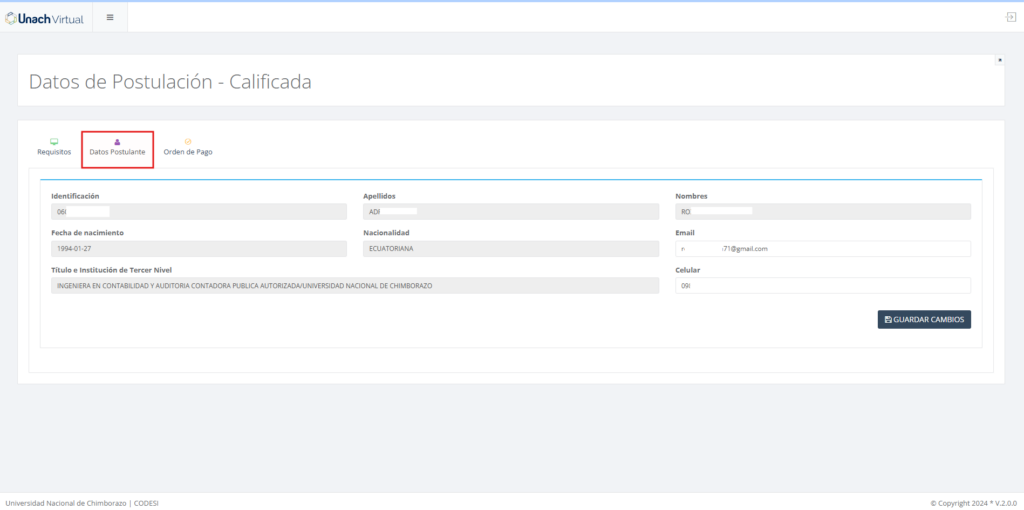Viewport: 1024px width, 510px height.
Task: Click the logout icon in top-right corner
Action: (1011, 17)
